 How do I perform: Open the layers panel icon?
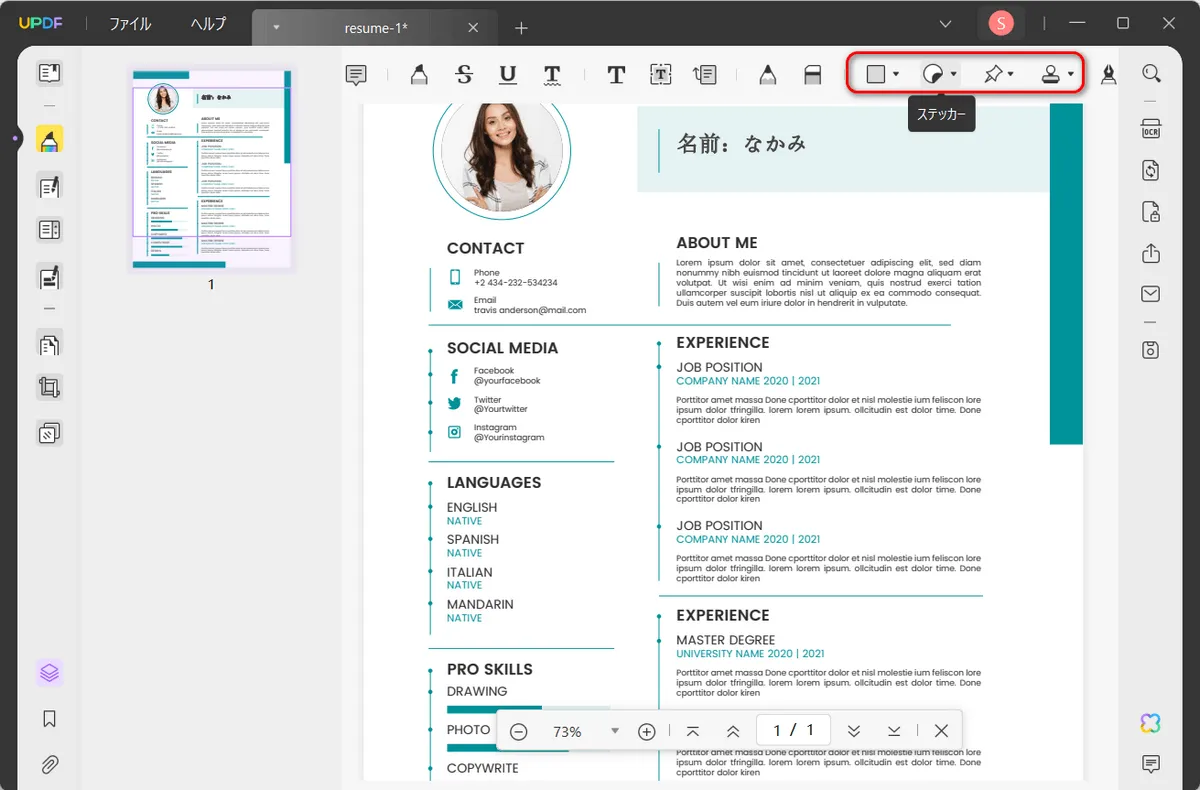click(x=49, y=673)
